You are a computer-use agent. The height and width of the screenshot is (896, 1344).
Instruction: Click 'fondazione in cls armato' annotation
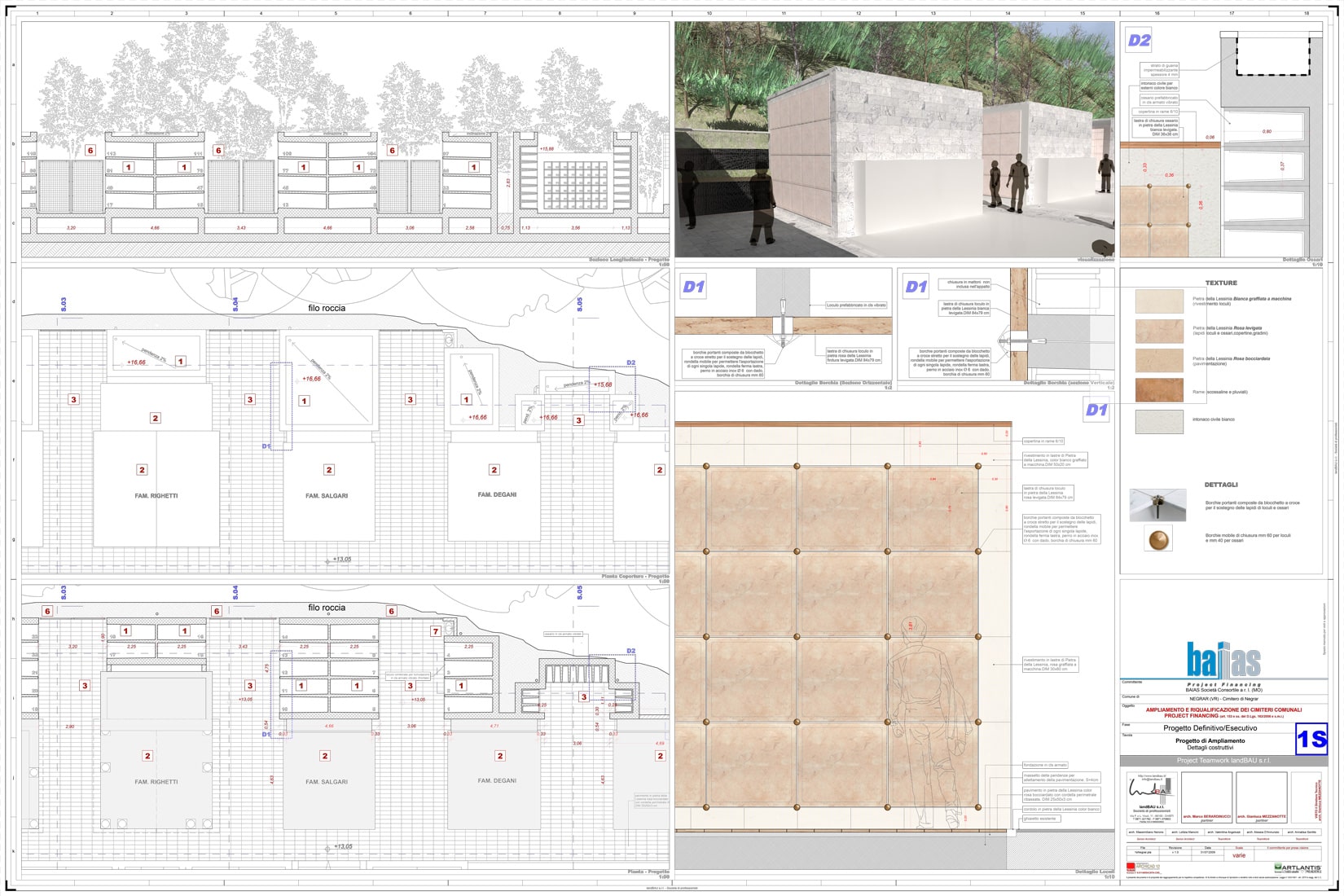[x=1045, y=765]
